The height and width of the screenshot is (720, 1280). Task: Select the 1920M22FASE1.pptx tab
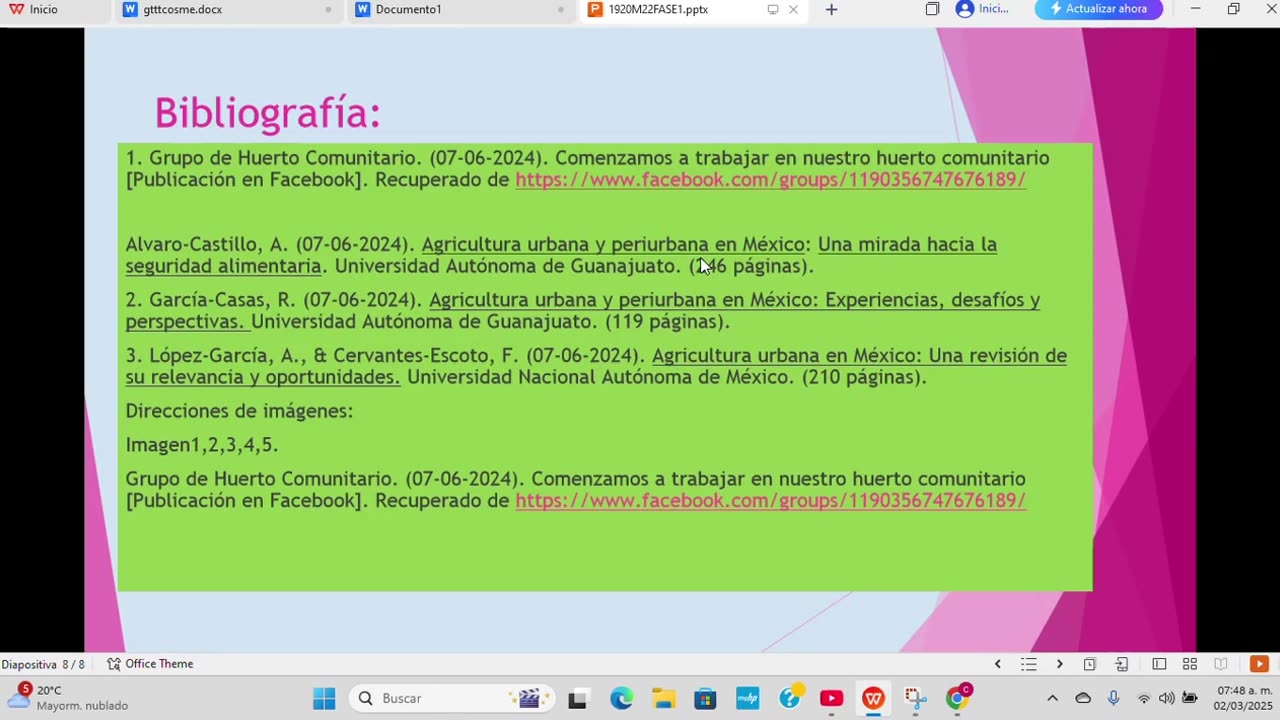(x=658, y=9)
